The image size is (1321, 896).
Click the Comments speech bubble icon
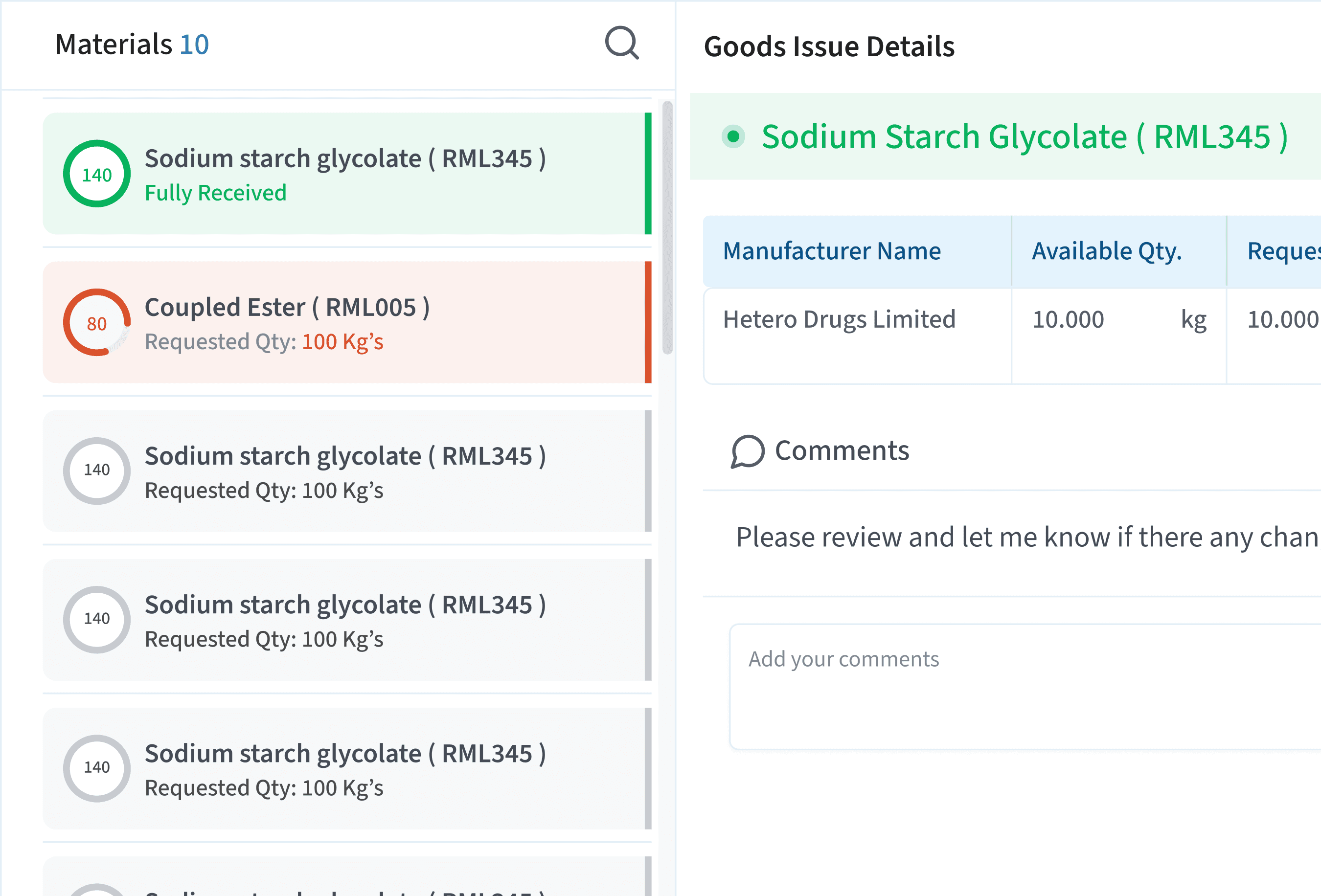click(x=747, y=451)
